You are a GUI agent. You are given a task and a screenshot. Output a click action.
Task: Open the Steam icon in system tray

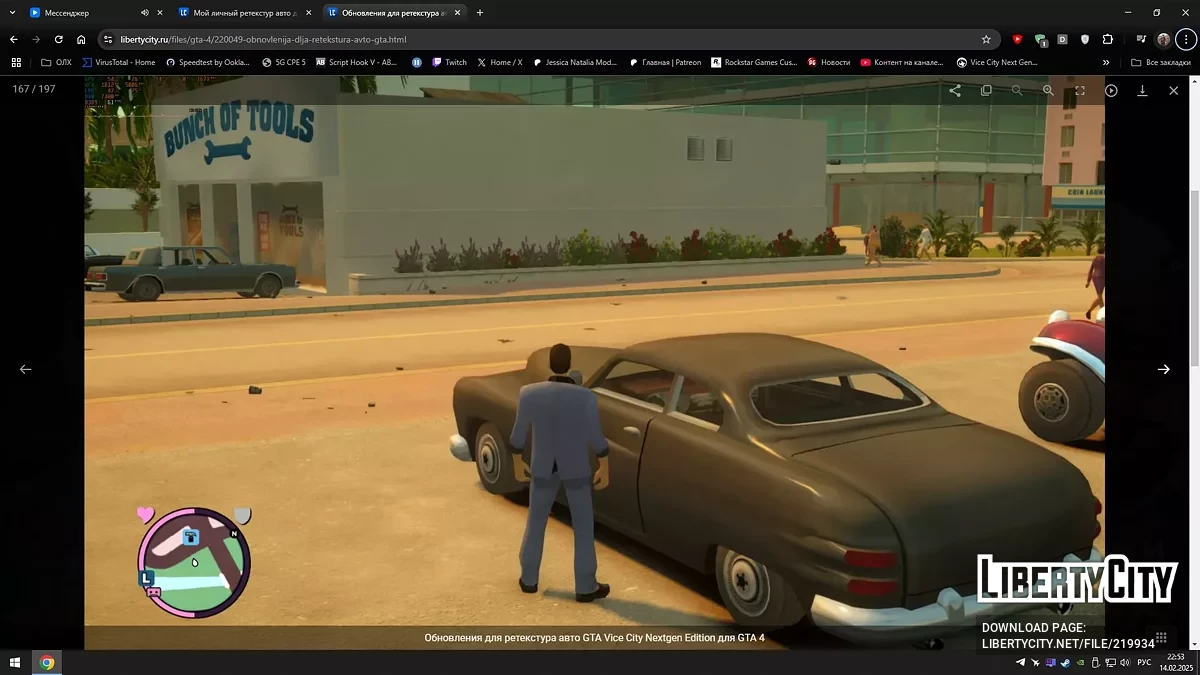point(1064,663)
